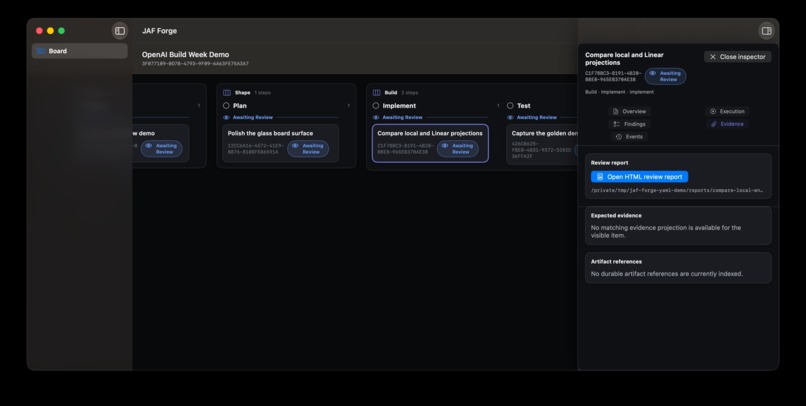This screenshot has width=806, height=406.
Task: Click the OpenAI Build Week Demo title
Action: tap(186, 54)
